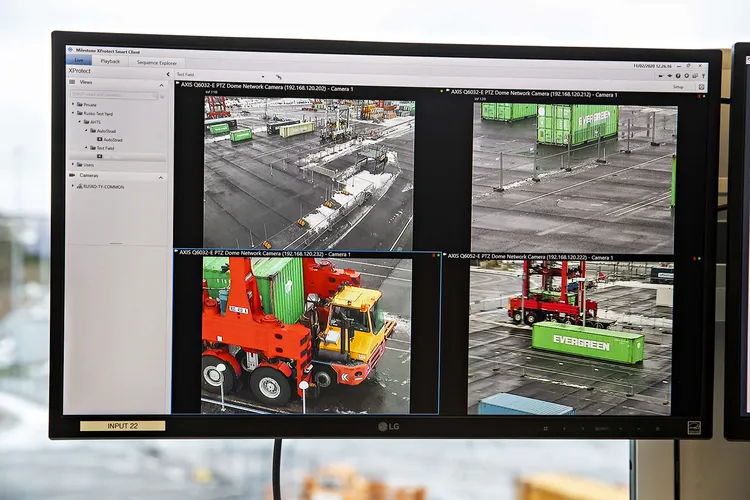Select the top-left yard camera feed
Viewport: 750px width, 500px height.
point(308,172)
